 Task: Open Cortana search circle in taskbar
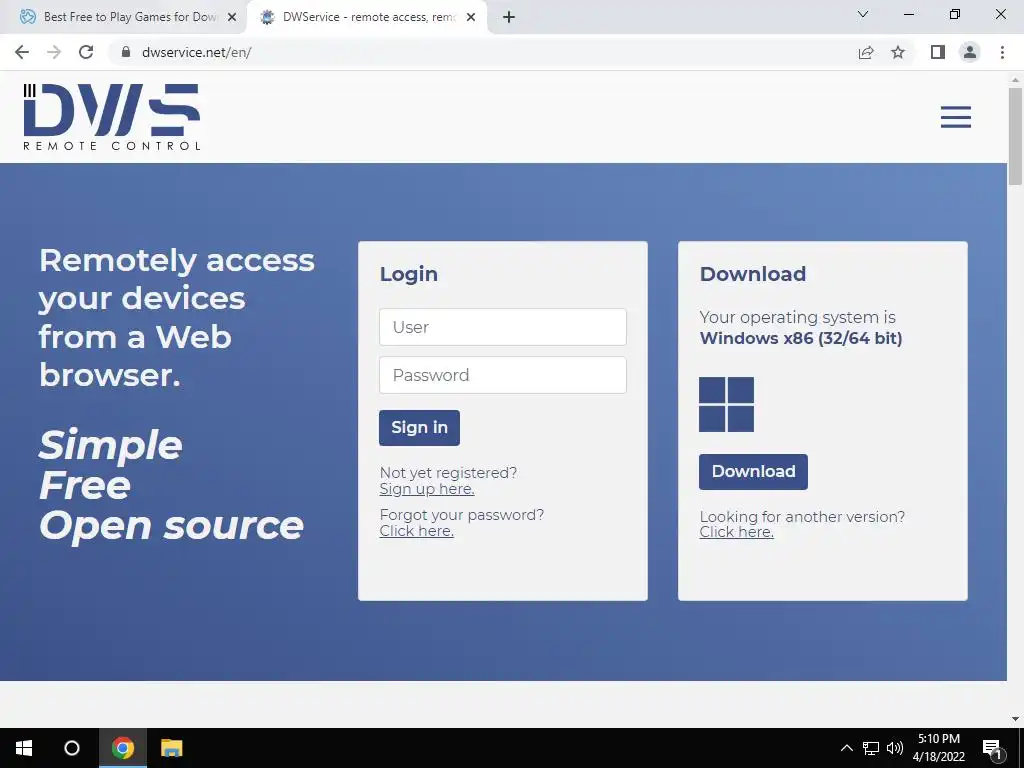[72, 748]
